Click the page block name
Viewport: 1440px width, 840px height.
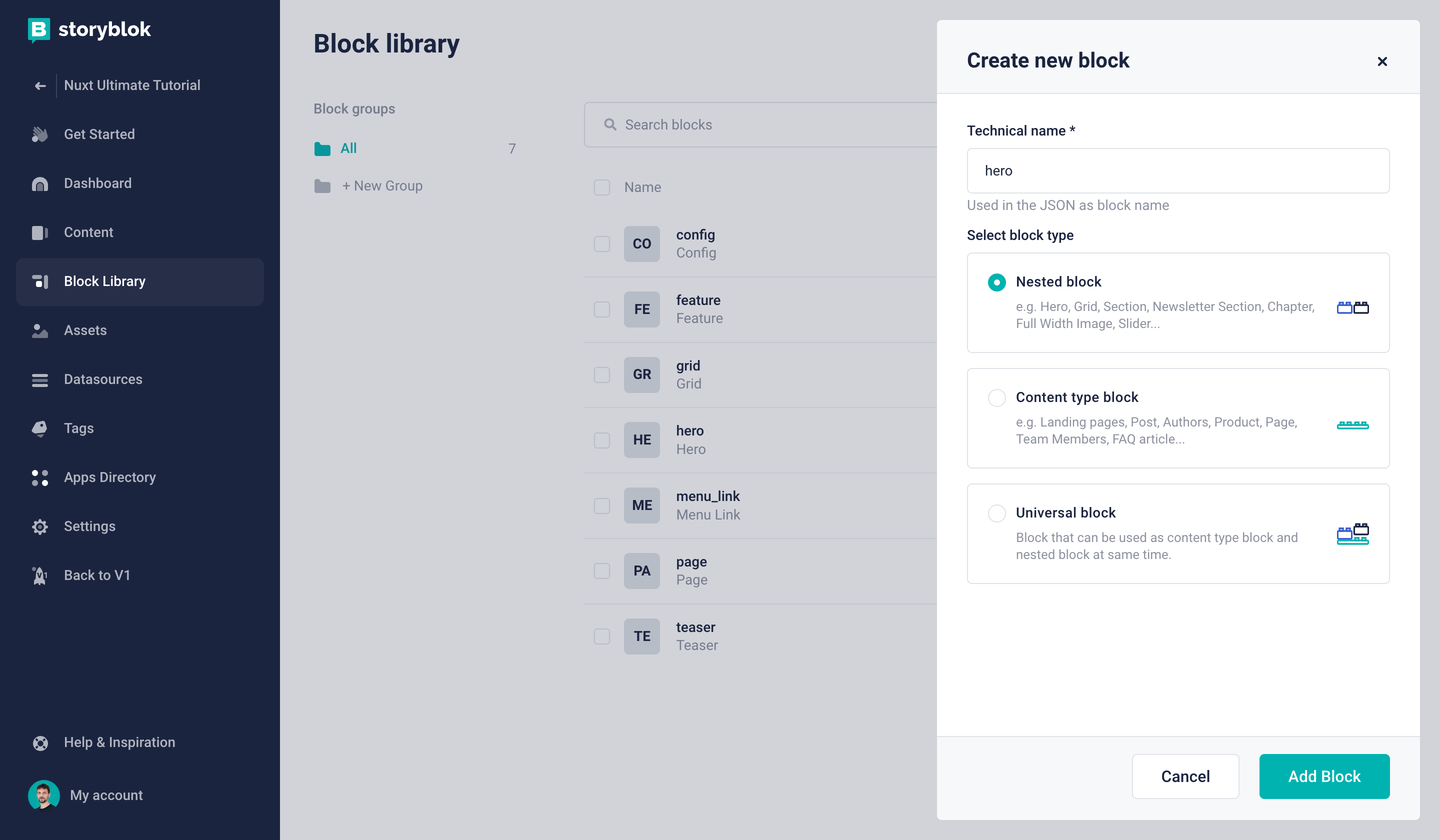tap(691, 561)
